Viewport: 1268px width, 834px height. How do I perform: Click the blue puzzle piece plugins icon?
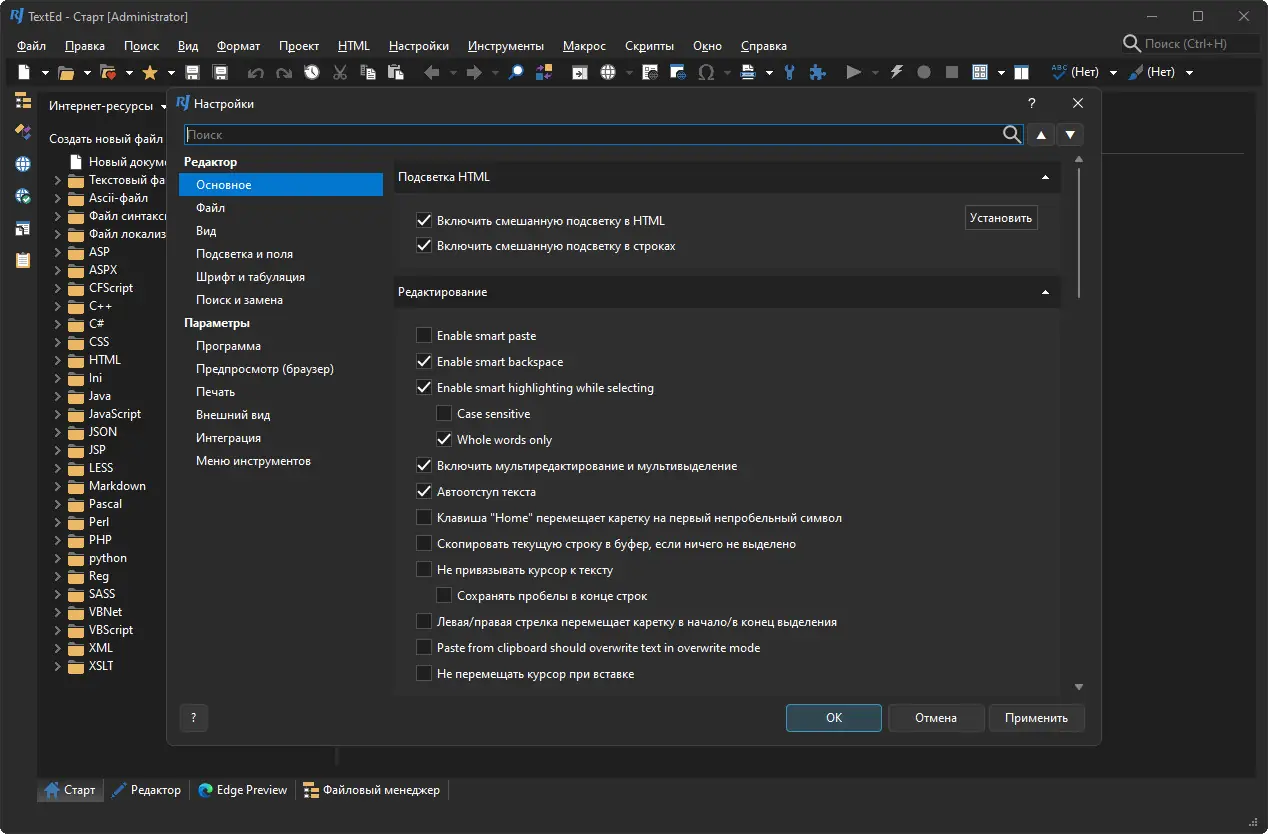pos(817,72)
